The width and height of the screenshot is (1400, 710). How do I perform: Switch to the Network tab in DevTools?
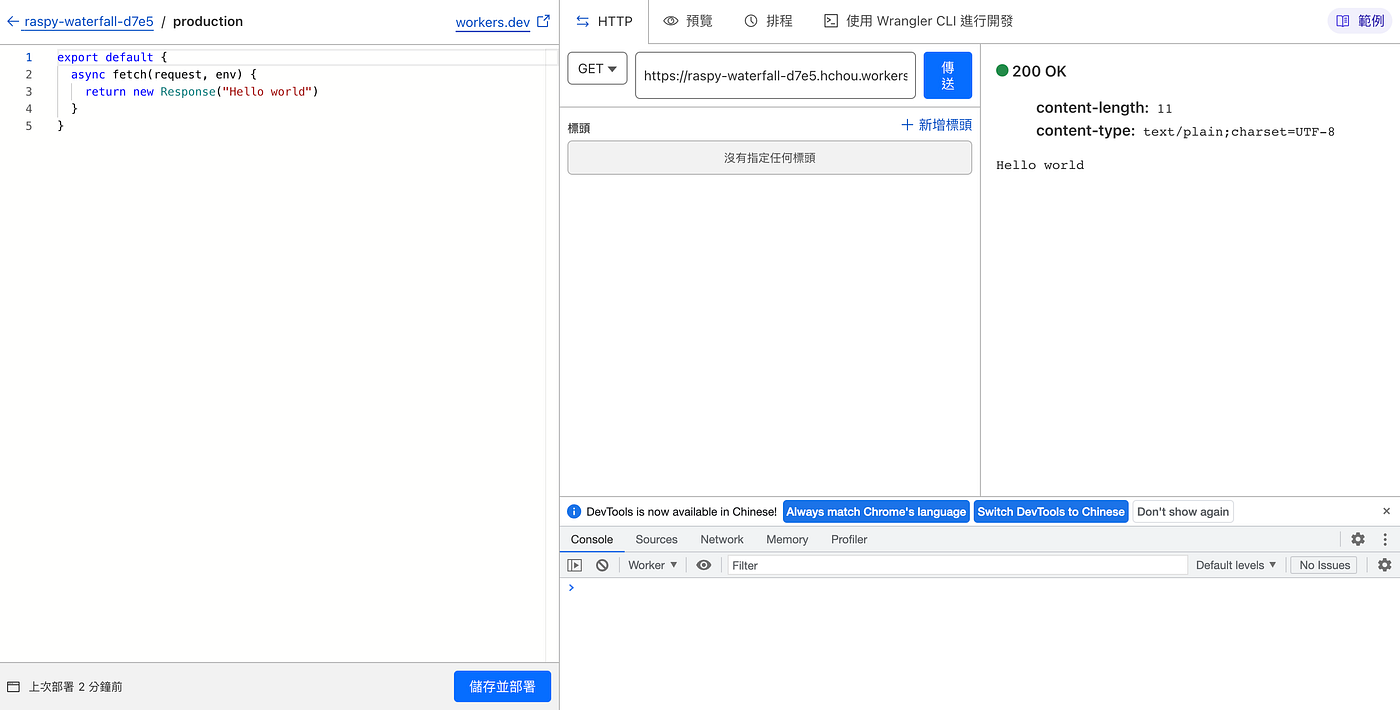(x=721, y=539)
